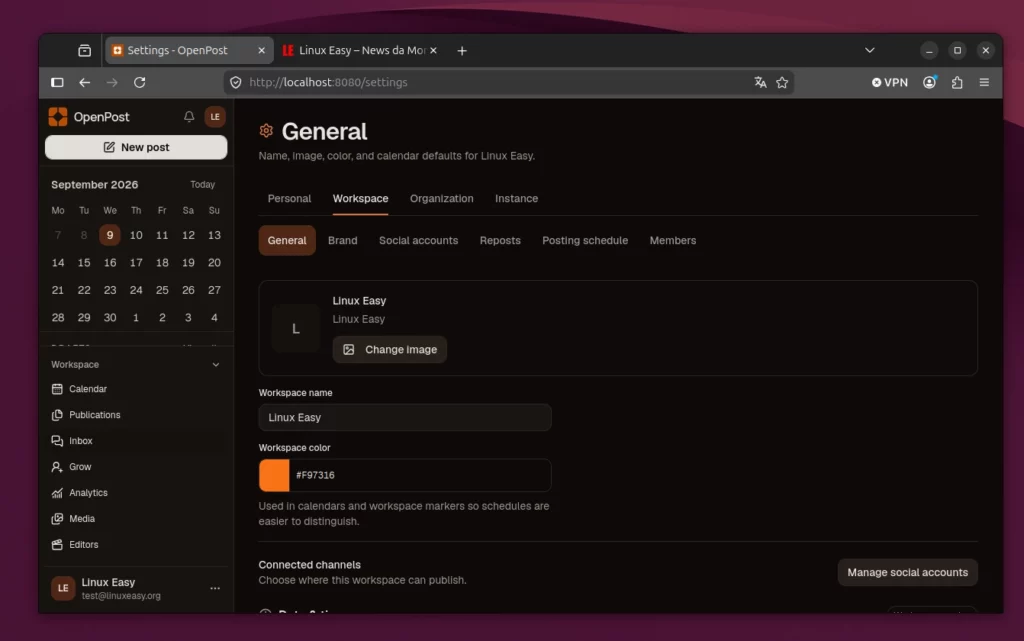Image resolution: width=1024 pixels, height=641 pixels.
Task: Open account menu three-dots next to Linux Easy
Action: (x=215, y=588)
